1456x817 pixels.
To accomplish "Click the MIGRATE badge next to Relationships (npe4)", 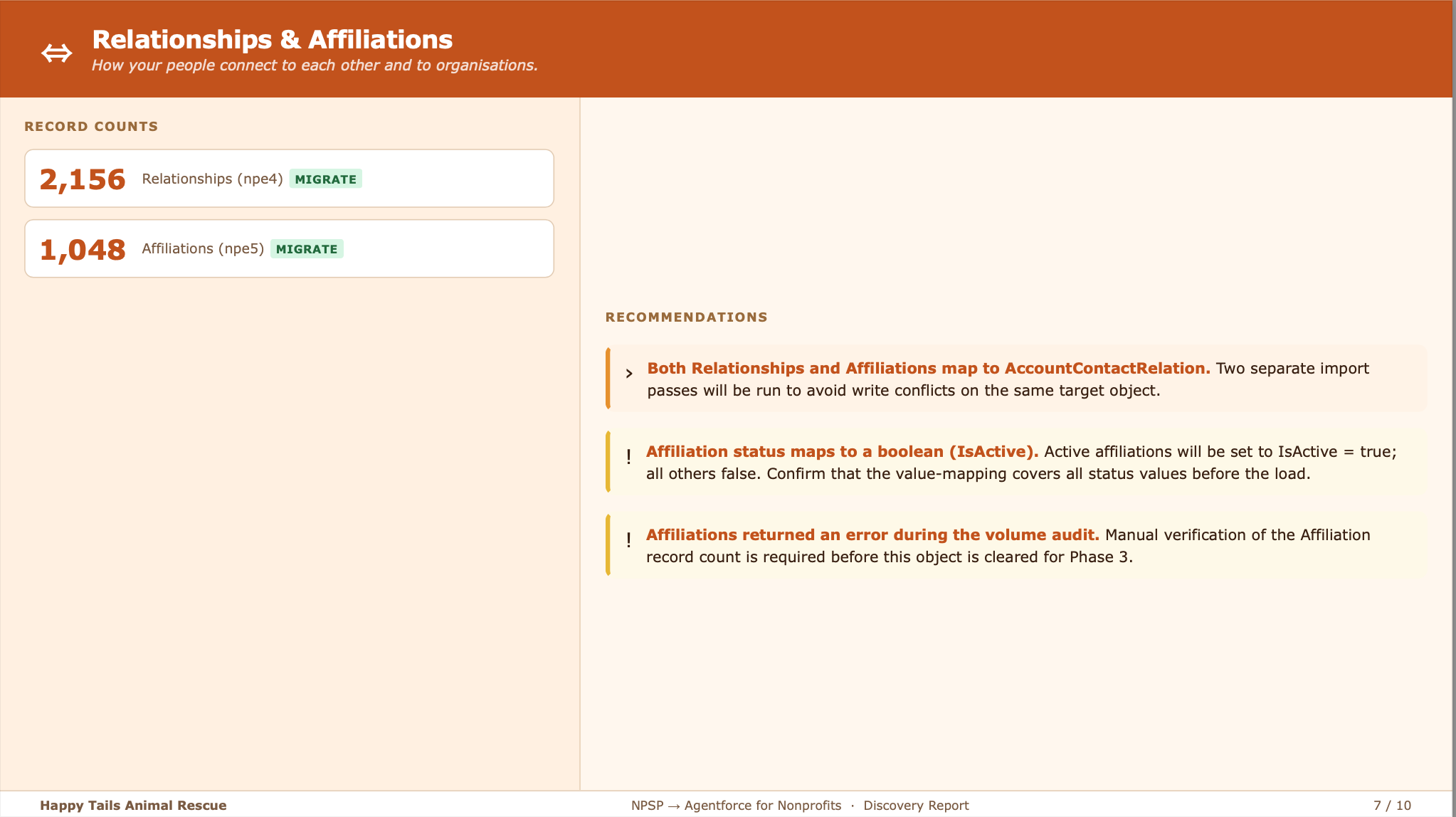I will pos(325,179).
